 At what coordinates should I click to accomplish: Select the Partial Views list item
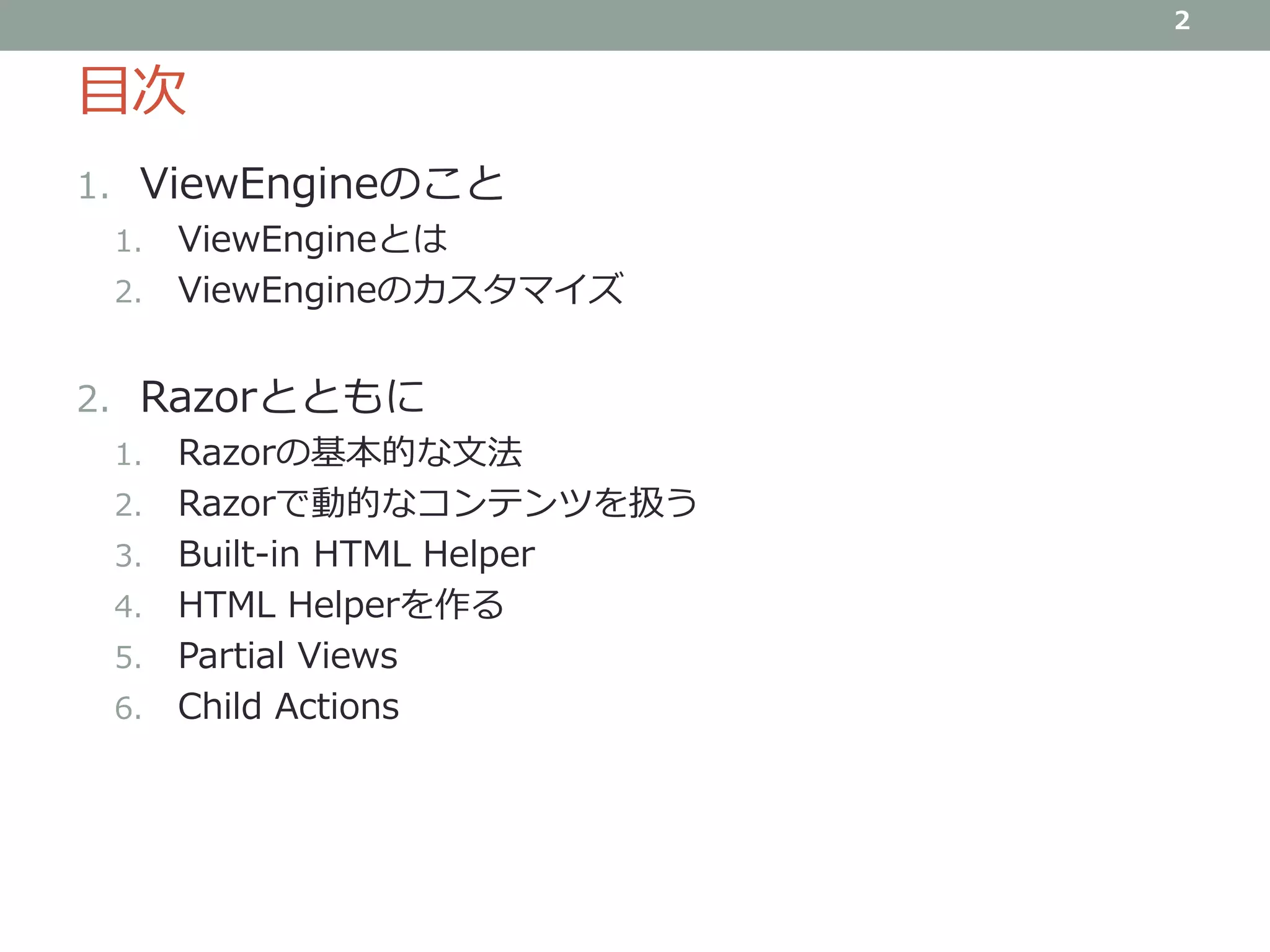288,656
